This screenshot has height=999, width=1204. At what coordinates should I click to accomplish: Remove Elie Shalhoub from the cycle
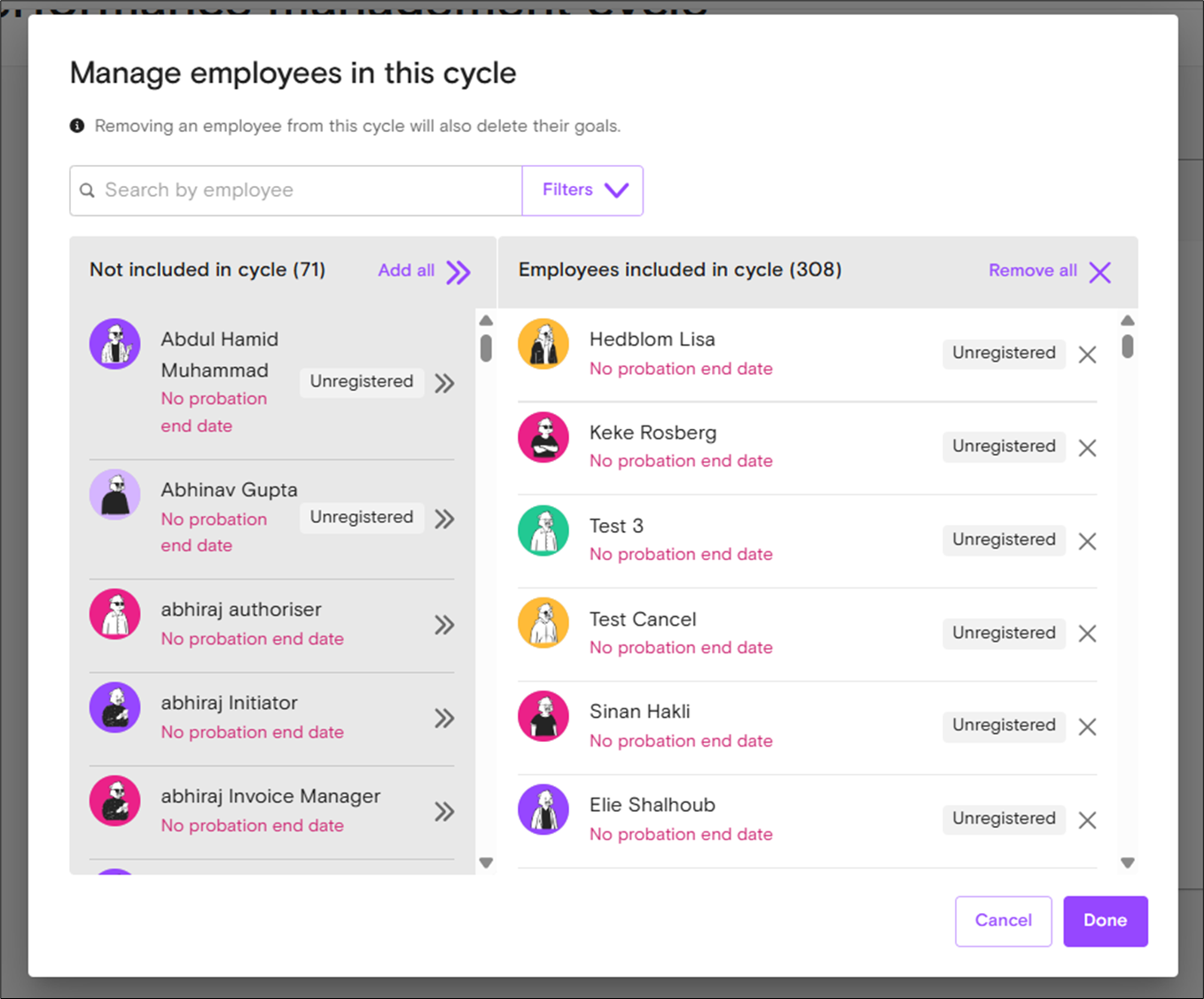(x=1087, y=820)
